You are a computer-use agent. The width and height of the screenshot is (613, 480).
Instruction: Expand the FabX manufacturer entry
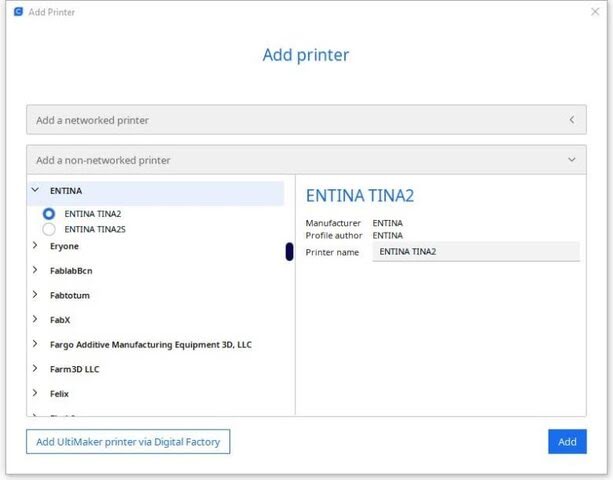[36, 320]
